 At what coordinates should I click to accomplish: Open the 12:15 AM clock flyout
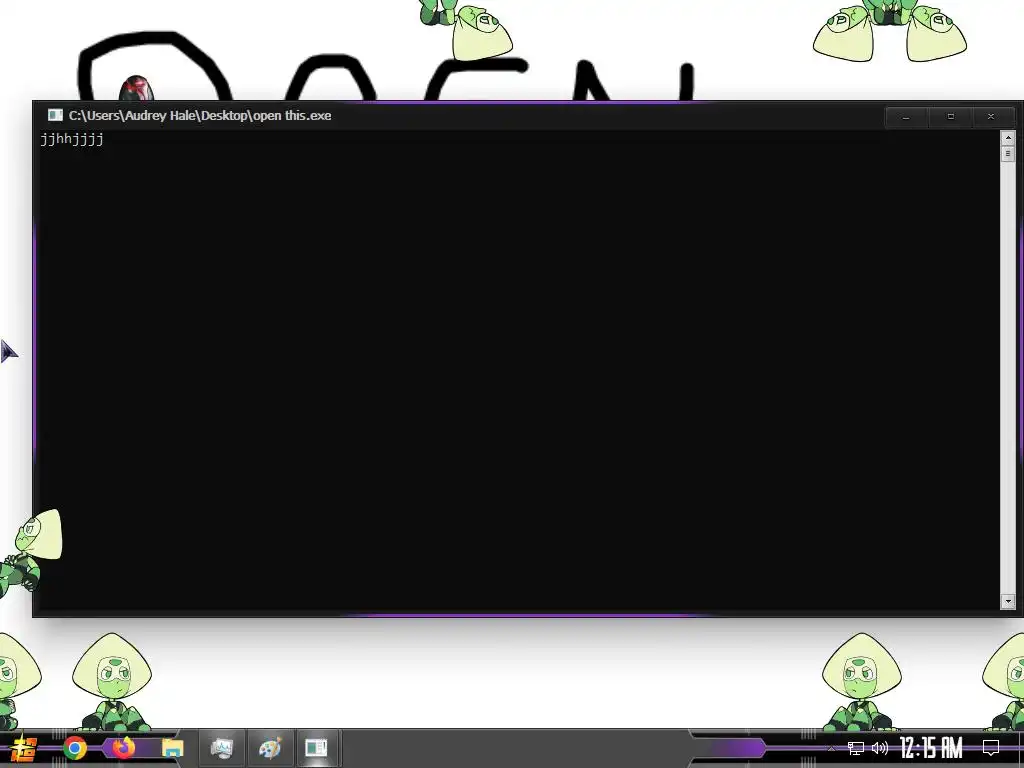click(x=931, y=748)
